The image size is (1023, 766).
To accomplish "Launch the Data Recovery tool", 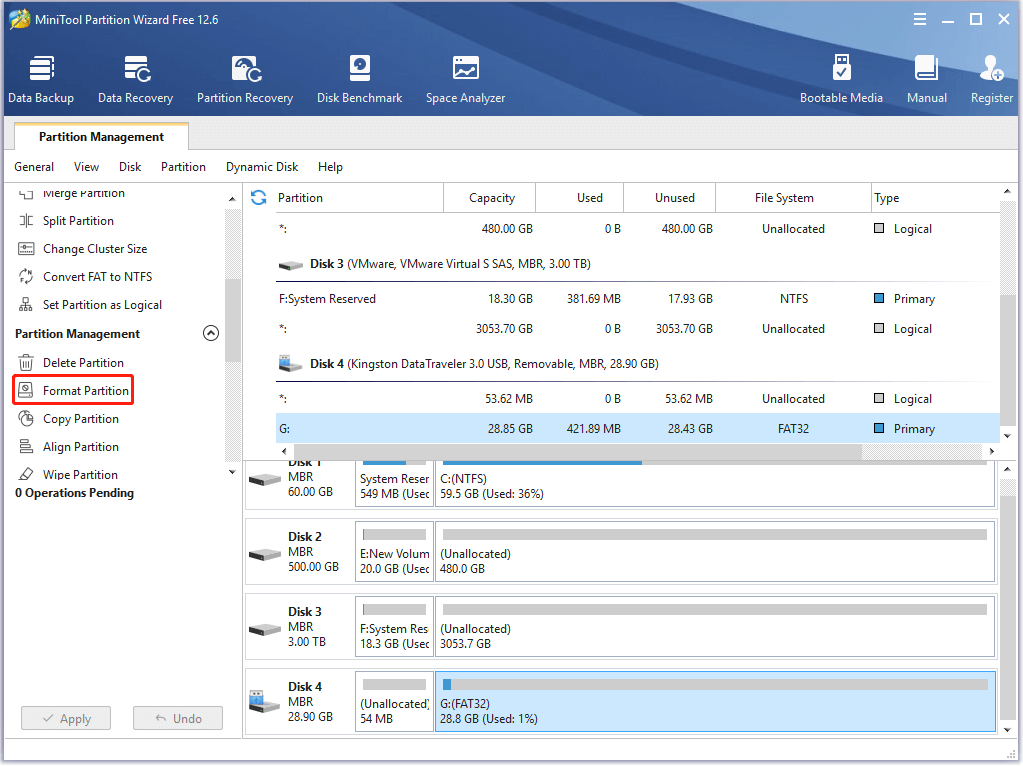I will [135, 79].
